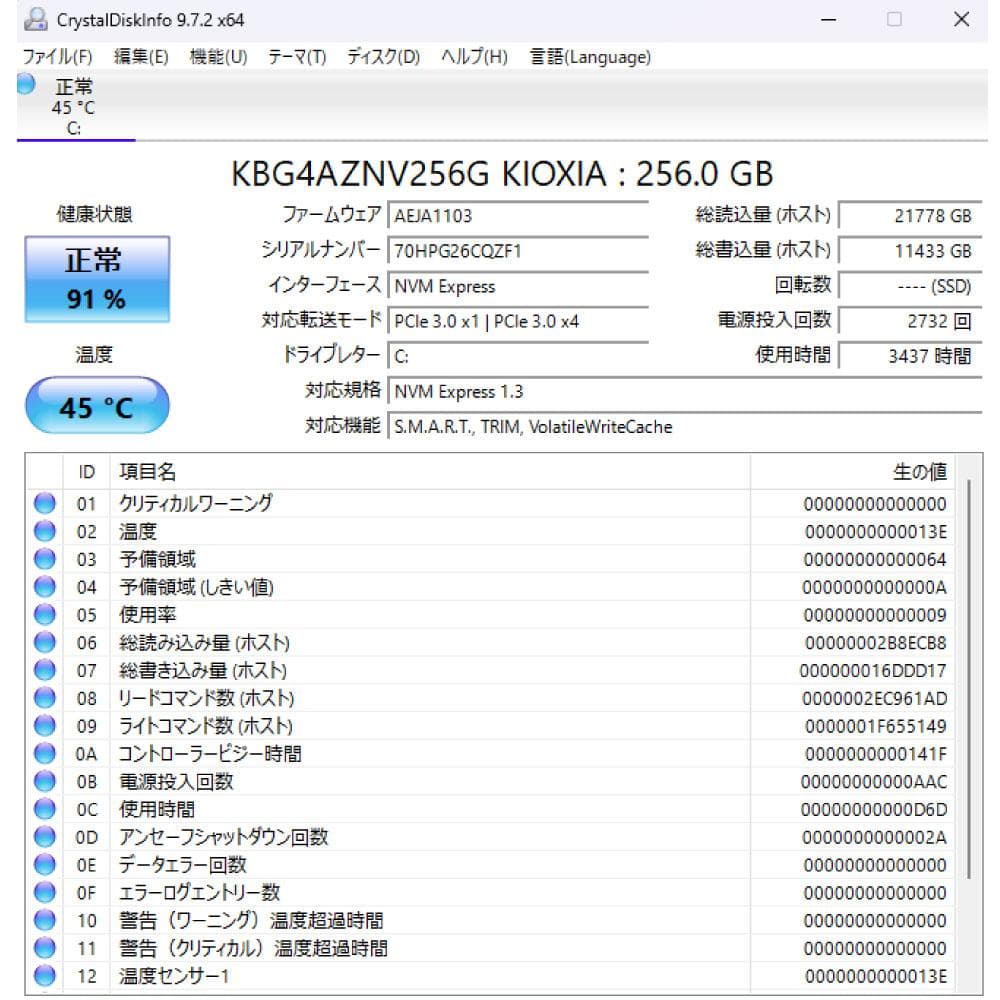
Task: Click the status icon for 0E データエラー回数
Action: tap(45, 864)
